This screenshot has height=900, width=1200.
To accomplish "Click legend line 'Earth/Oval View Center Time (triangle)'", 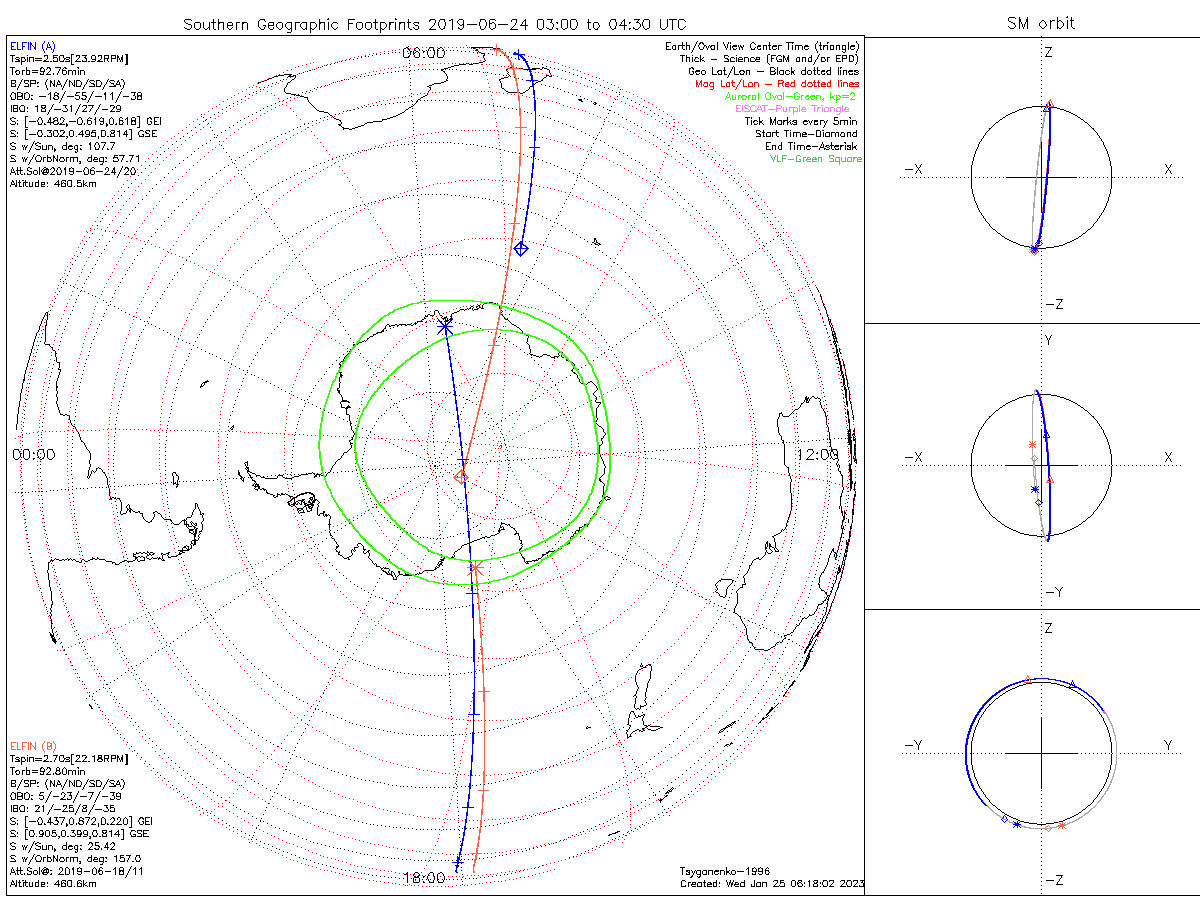I will pos(763,47).
